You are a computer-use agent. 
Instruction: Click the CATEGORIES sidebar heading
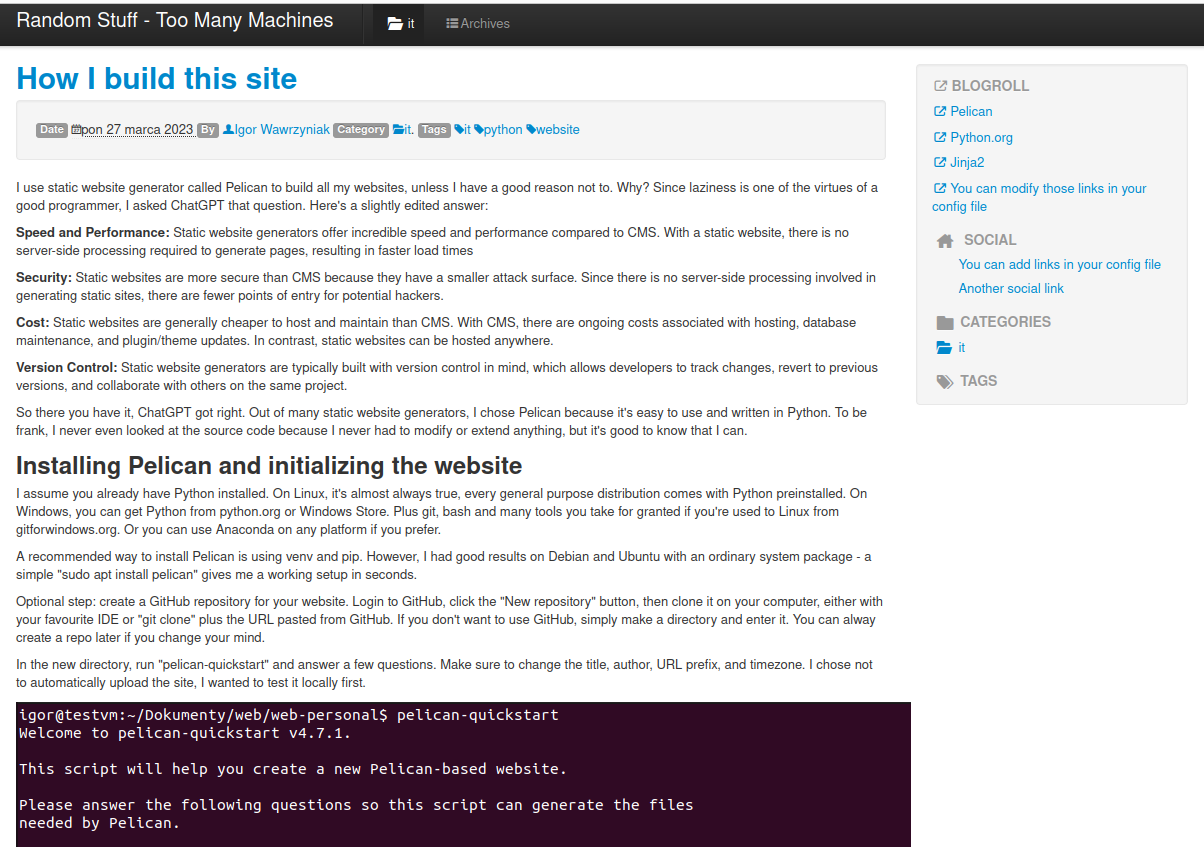click(1005, 322)
